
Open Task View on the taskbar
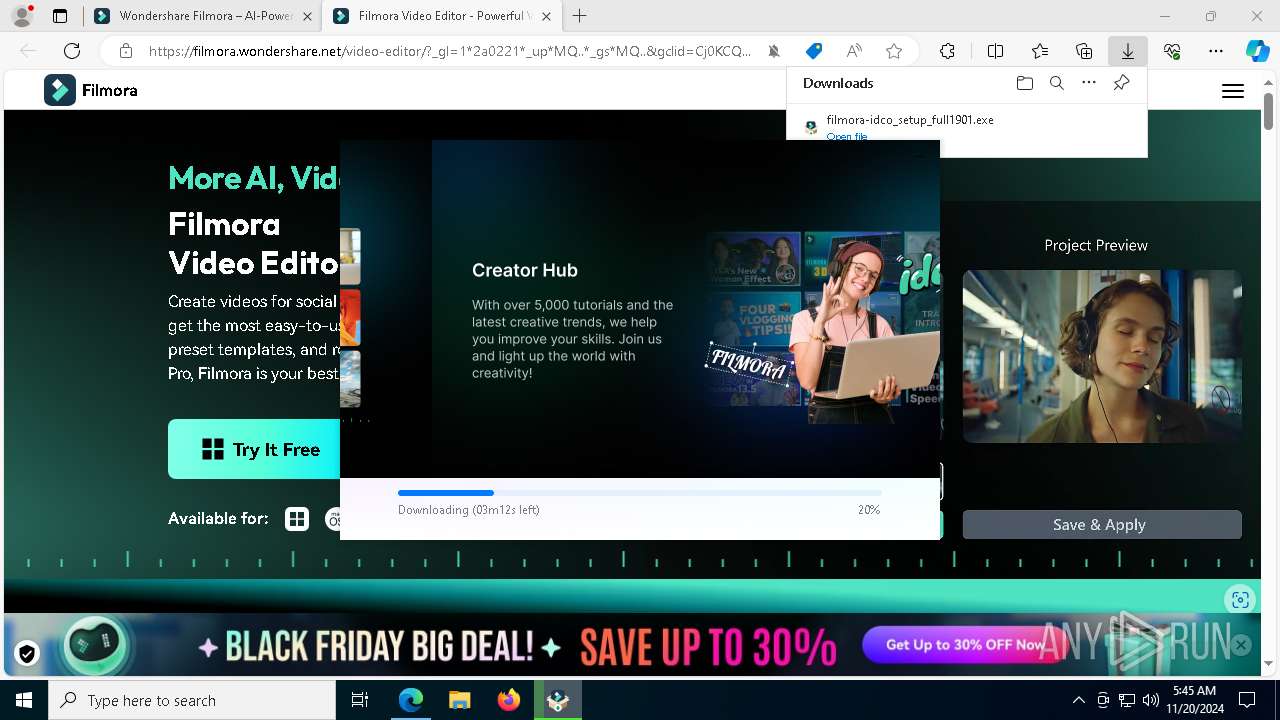coord(360,700)
